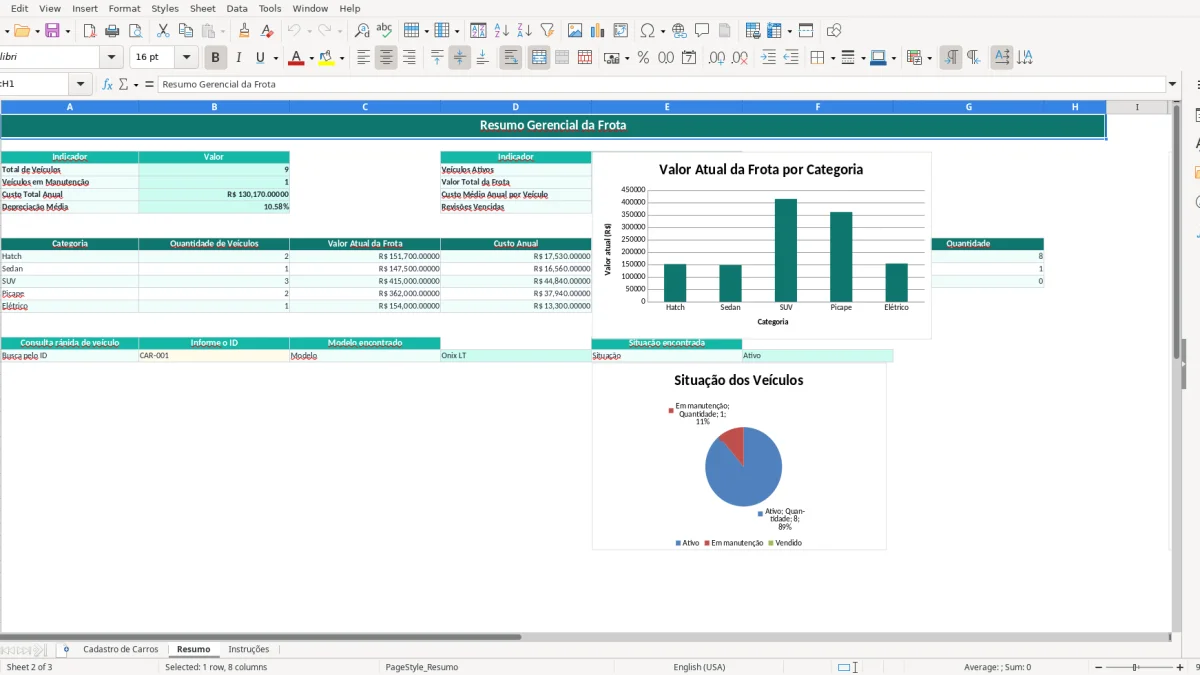Toggle the AutoFilter funnel icon

pyautogui.click(x=547, y=31)
